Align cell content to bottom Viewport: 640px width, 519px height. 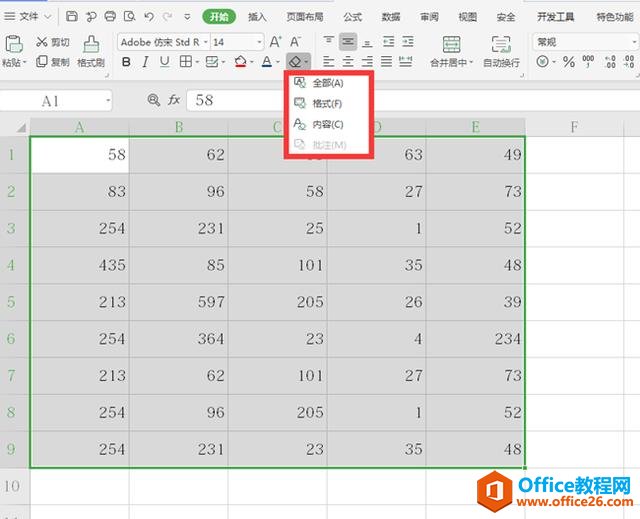(367, 42)
